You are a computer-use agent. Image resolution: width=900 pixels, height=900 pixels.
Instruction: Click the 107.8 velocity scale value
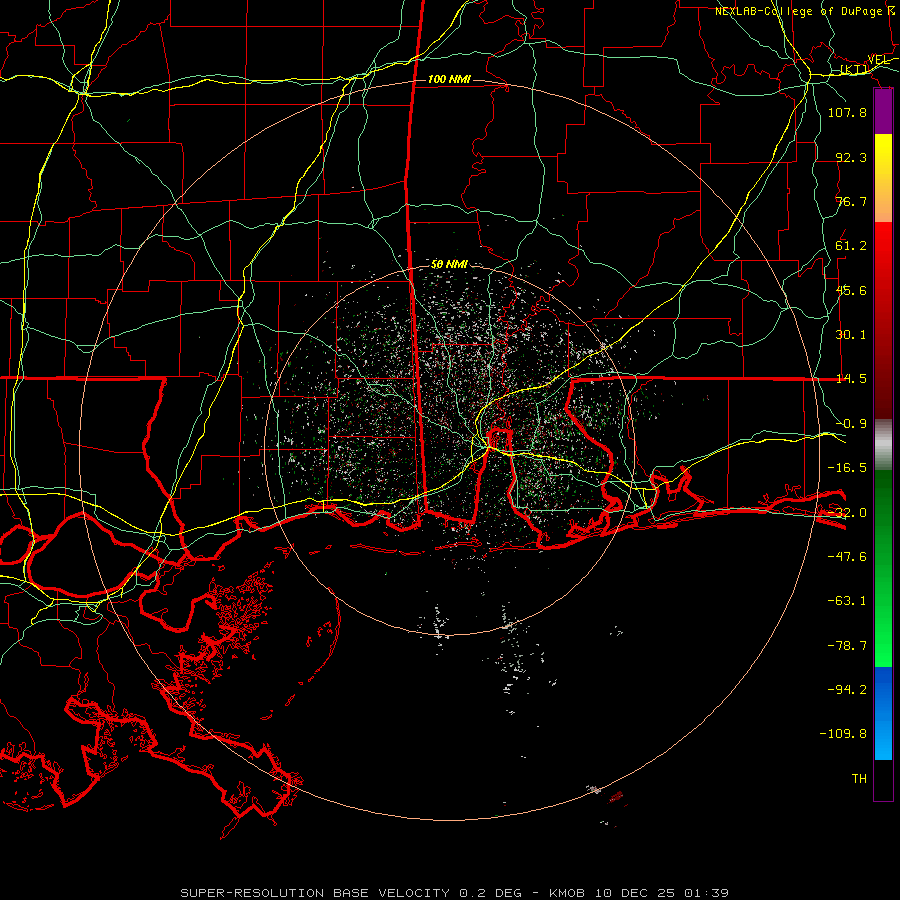coord(847,112)
